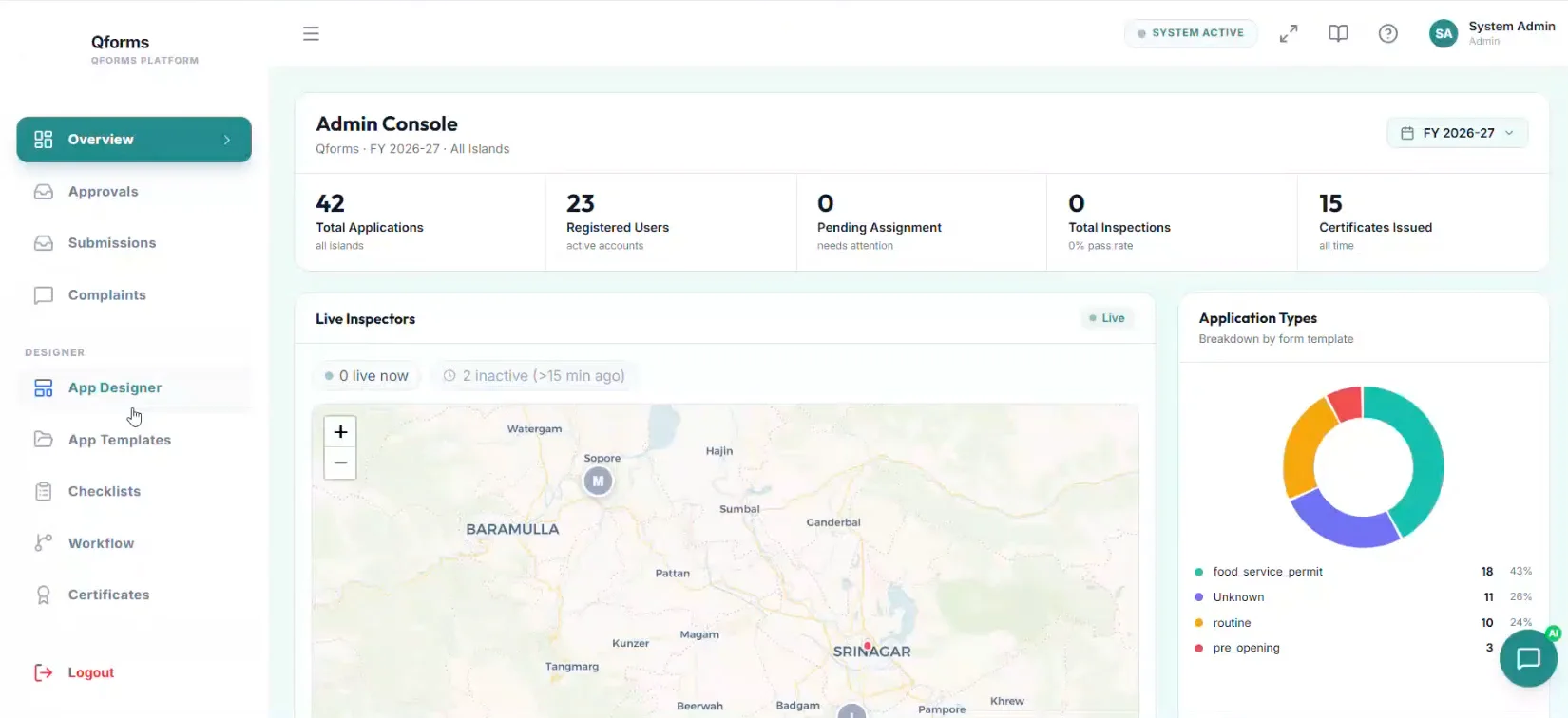The image size is (1568, 718).
Task: Open the FY 2026-27 year dropdown
Action: click(x=1458, y=133)
